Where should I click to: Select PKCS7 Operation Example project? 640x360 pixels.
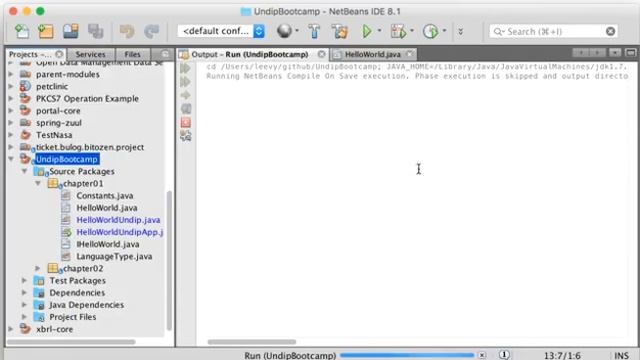(x=87, y=99)
